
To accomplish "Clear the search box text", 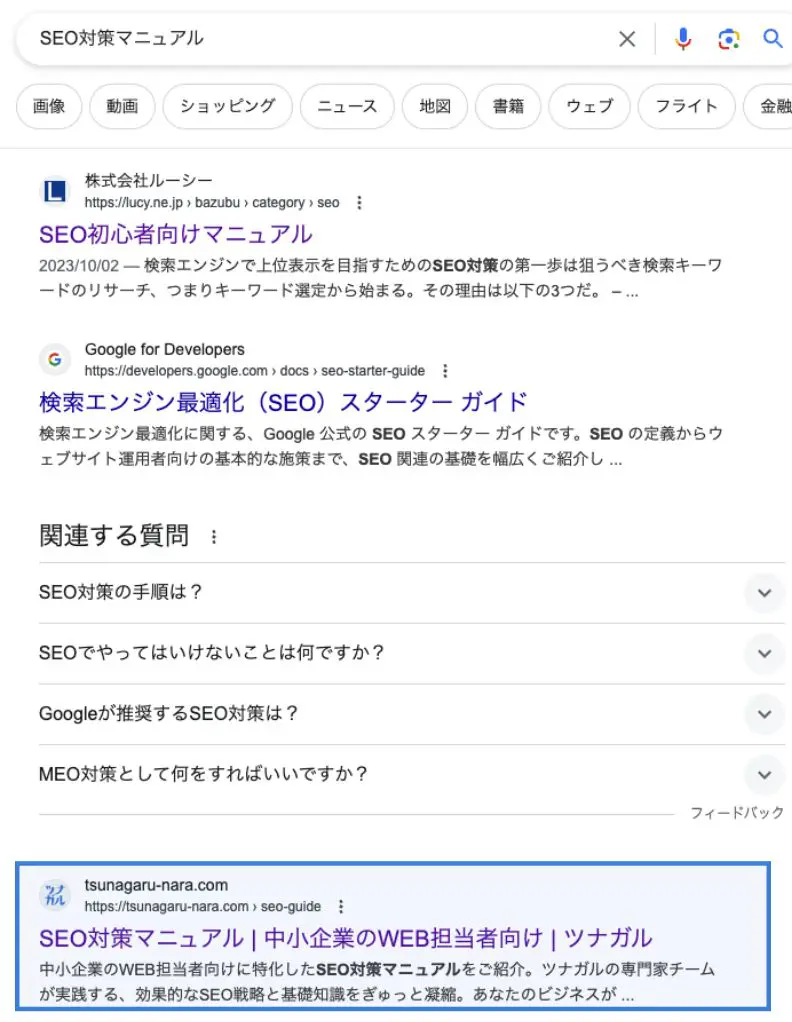I will tap(627, 39).
